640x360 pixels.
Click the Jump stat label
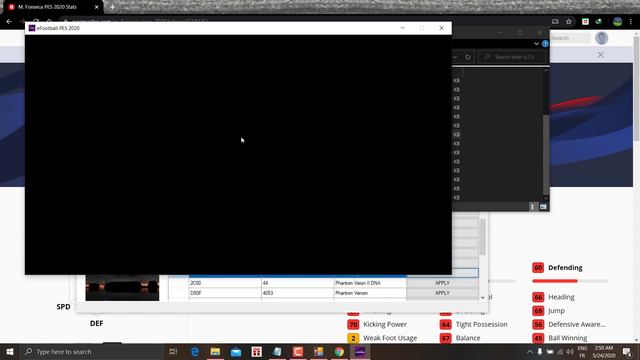pos(556,311)
